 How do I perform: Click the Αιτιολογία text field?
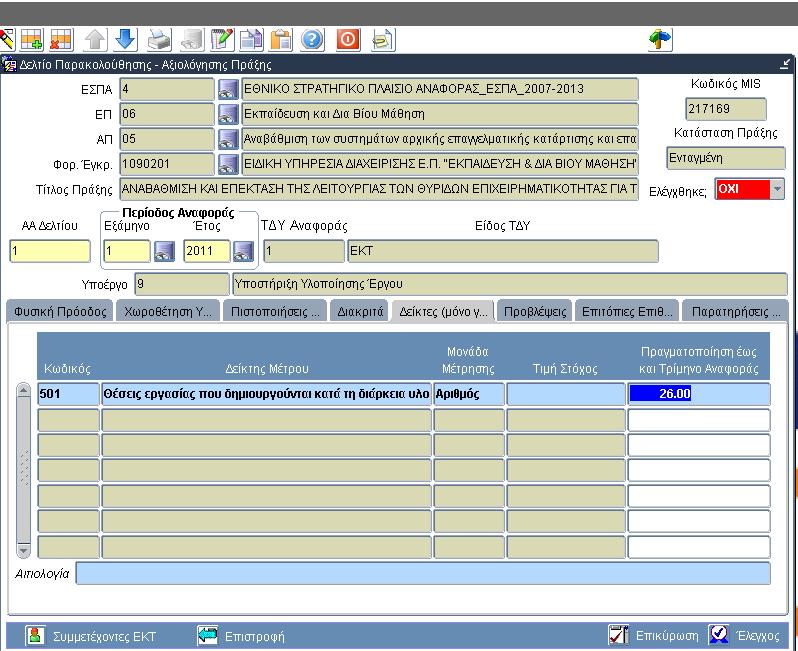(423, 574)
